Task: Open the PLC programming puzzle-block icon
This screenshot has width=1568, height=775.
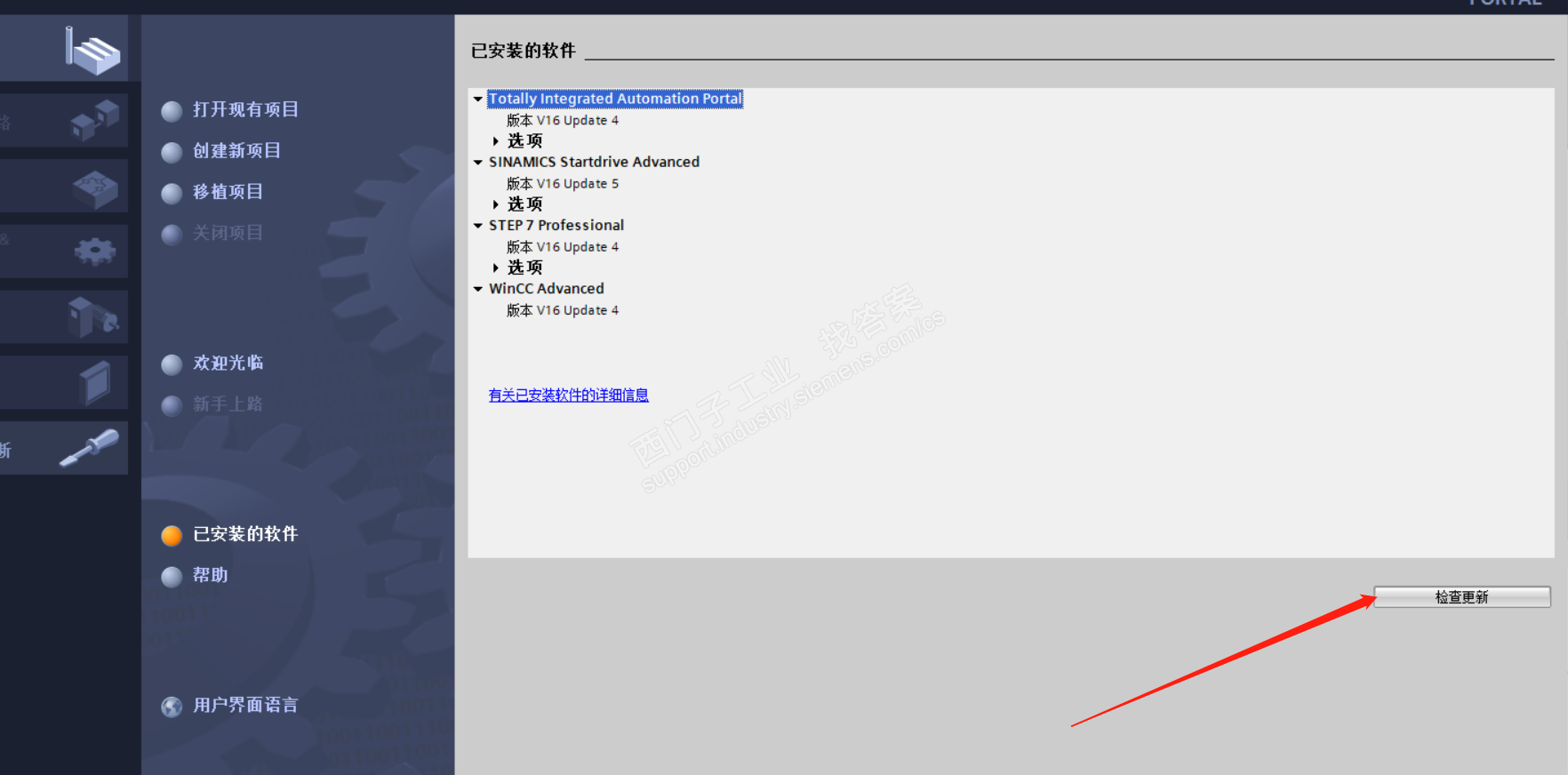Action: (95, 188)
